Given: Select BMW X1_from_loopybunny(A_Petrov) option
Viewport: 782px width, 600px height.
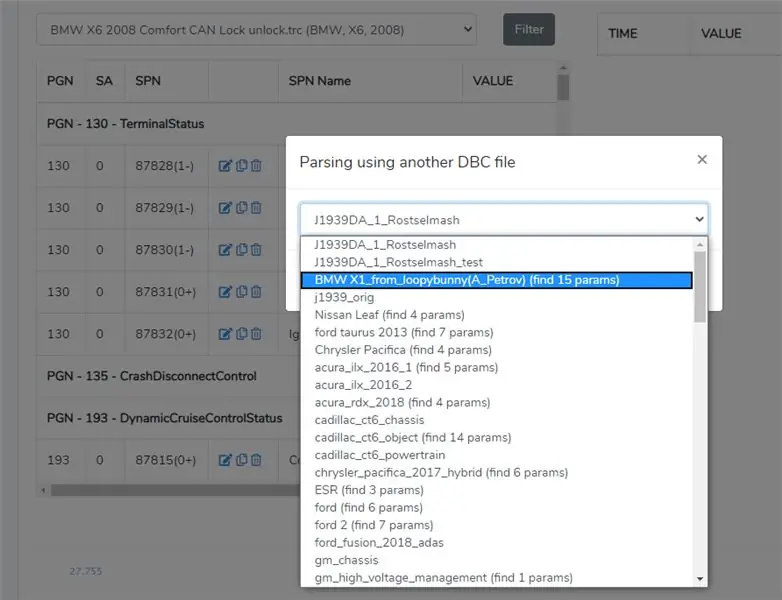Looking at the screenshot, I should tap(496, 280).
